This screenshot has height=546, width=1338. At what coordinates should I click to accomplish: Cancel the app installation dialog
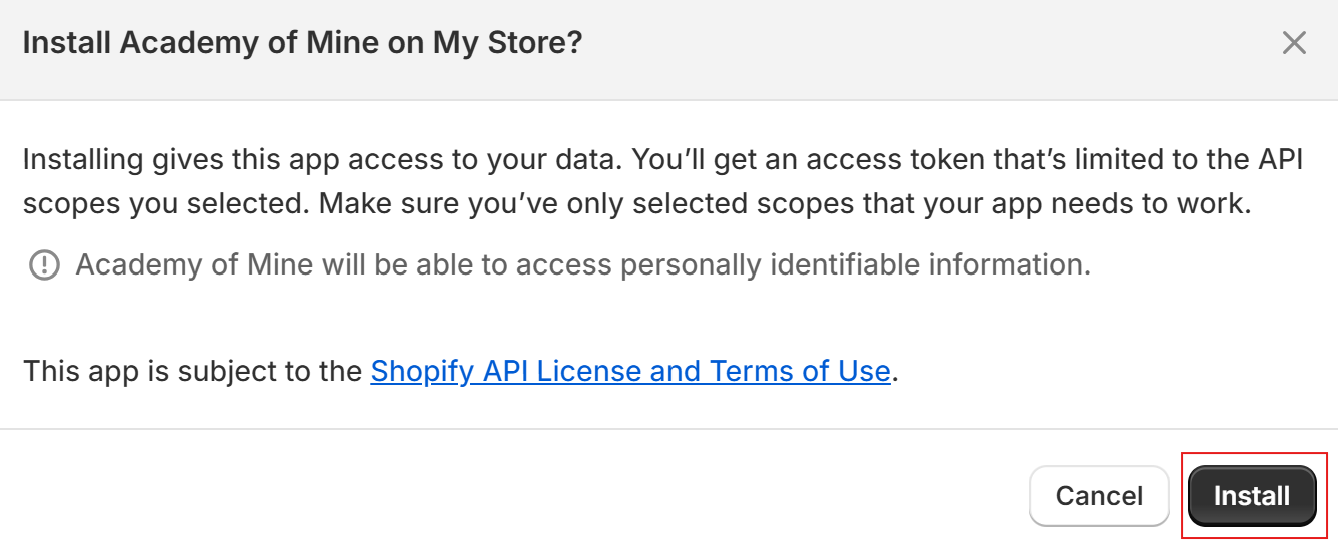click(x=1099, y=496)
